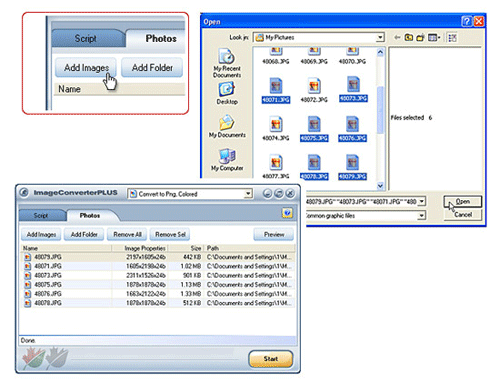Click the Path column header

point(250,248)
